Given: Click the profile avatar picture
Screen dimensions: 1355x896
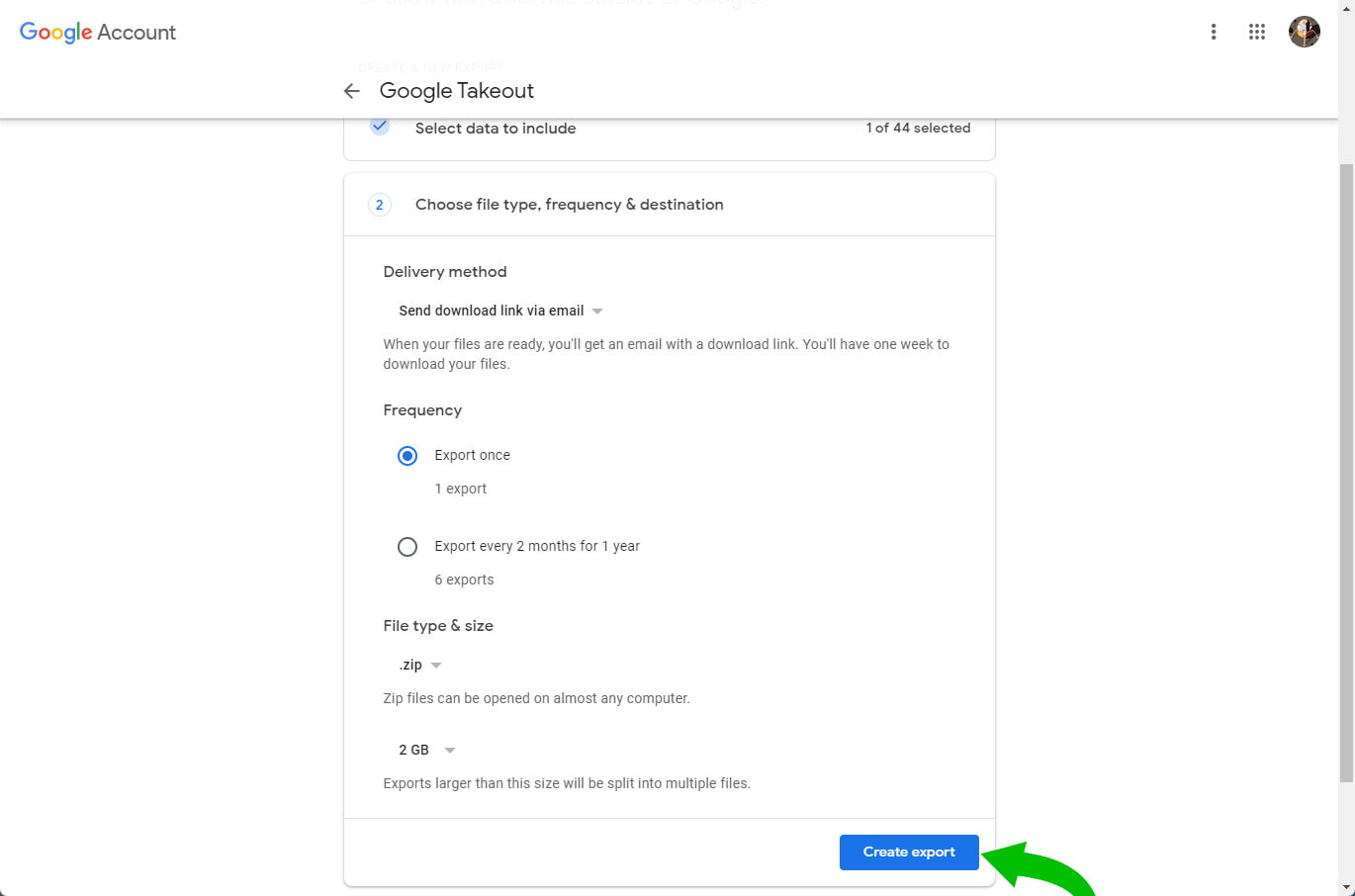Looking at the screenshot, I should tap(1304, 32).
